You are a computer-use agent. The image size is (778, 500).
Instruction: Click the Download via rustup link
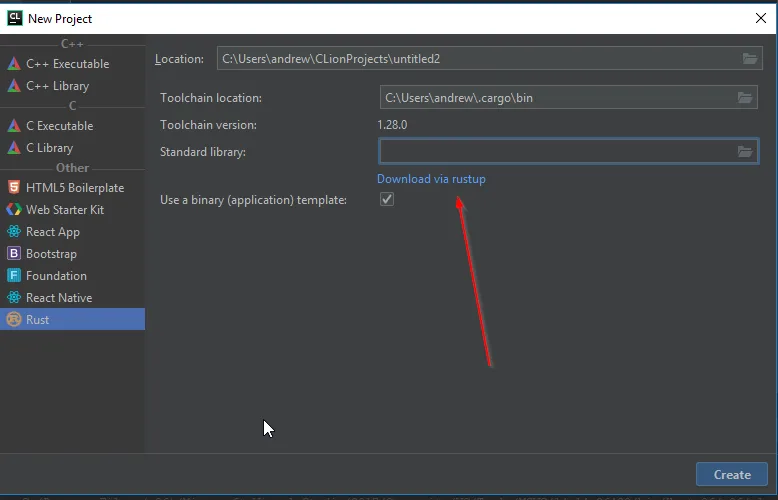[431, 179]
